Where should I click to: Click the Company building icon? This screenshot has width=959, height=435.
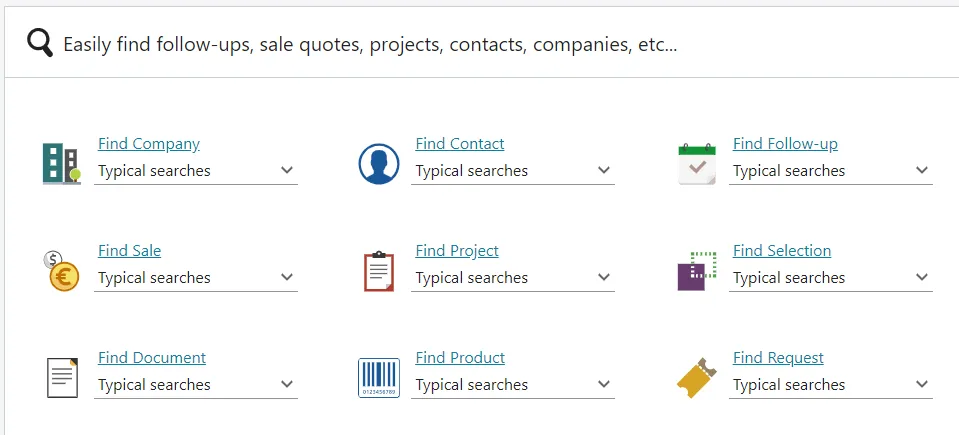[61, 163]
